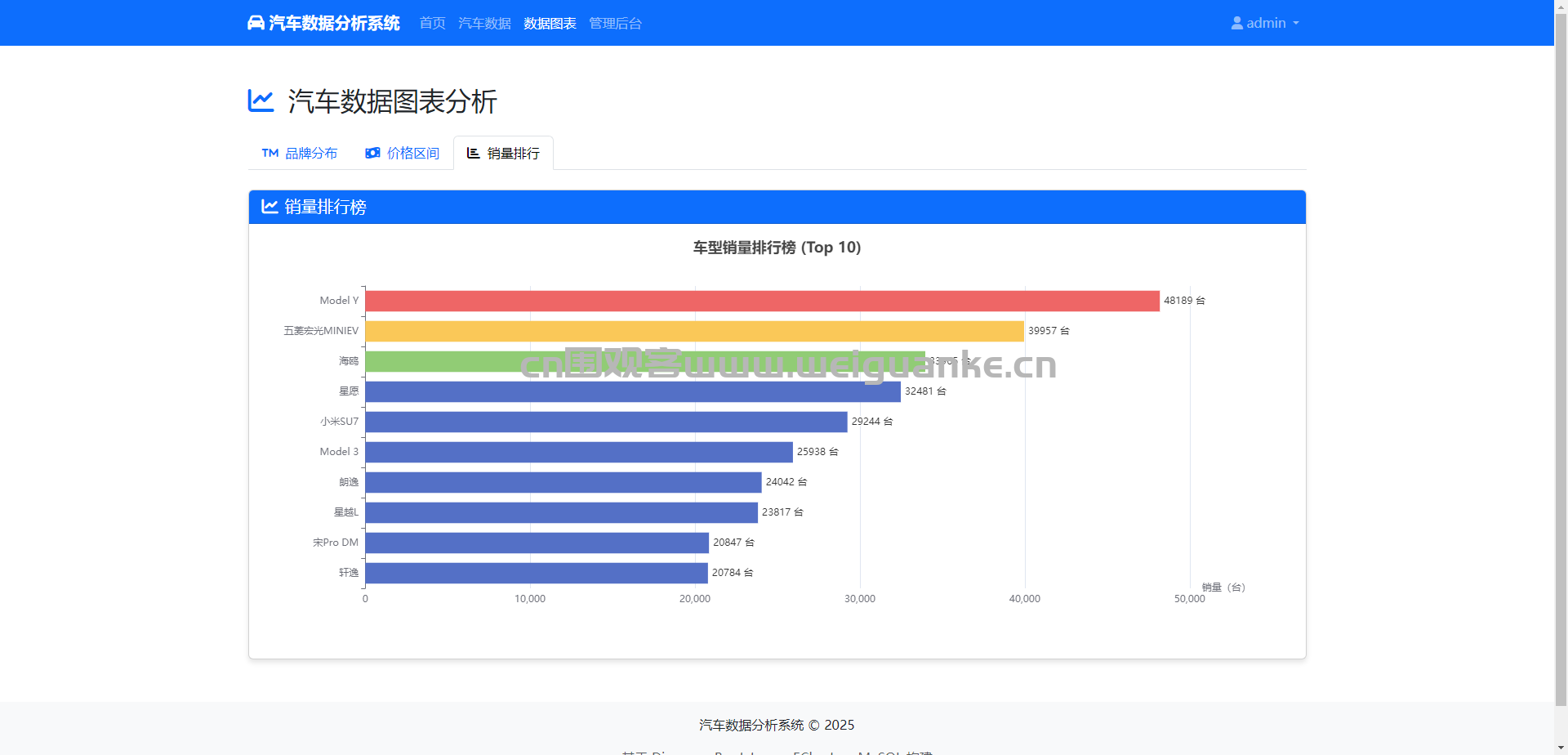
Task: Click the 宋Pro DM bar
Action: pyautogui.click(x=537, y=543)
